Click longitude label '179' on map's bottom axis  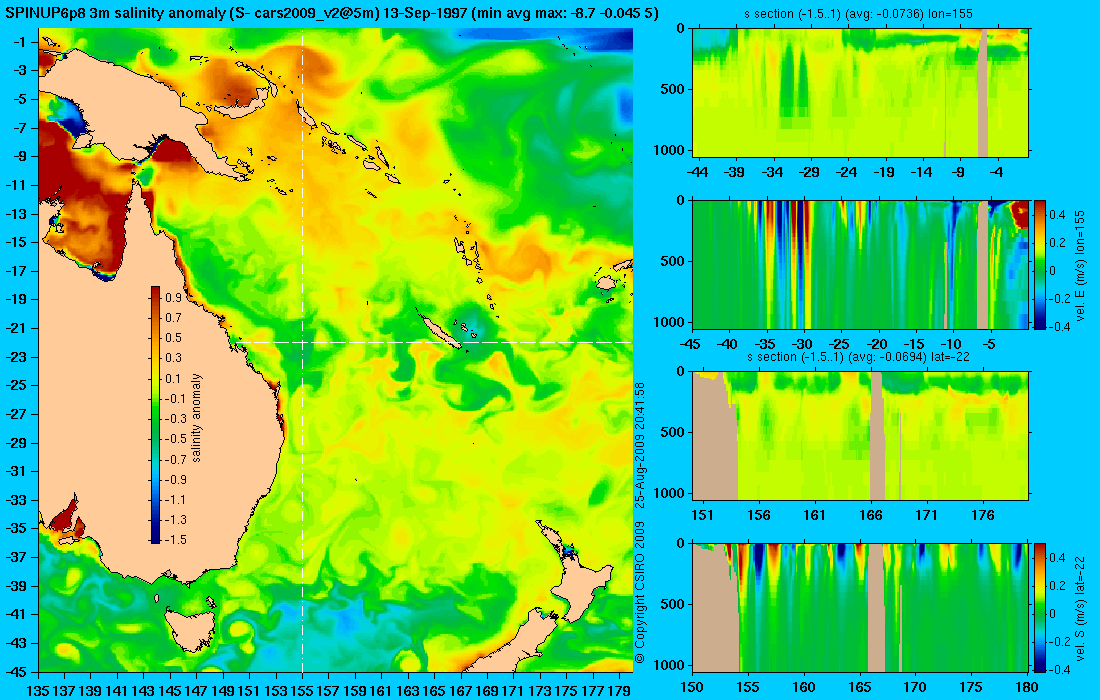point(618,691)
